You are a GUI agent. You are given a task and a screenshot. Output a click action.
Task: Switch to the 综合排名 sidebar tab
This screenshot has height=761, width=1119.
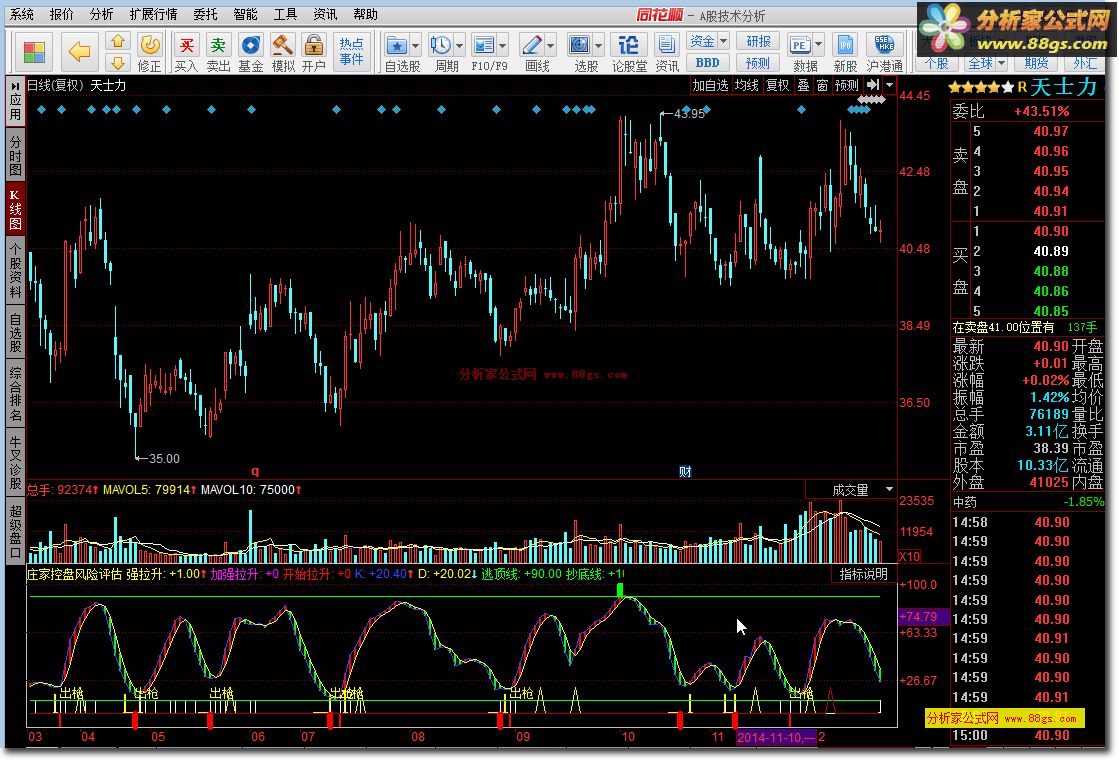(15, 393)
